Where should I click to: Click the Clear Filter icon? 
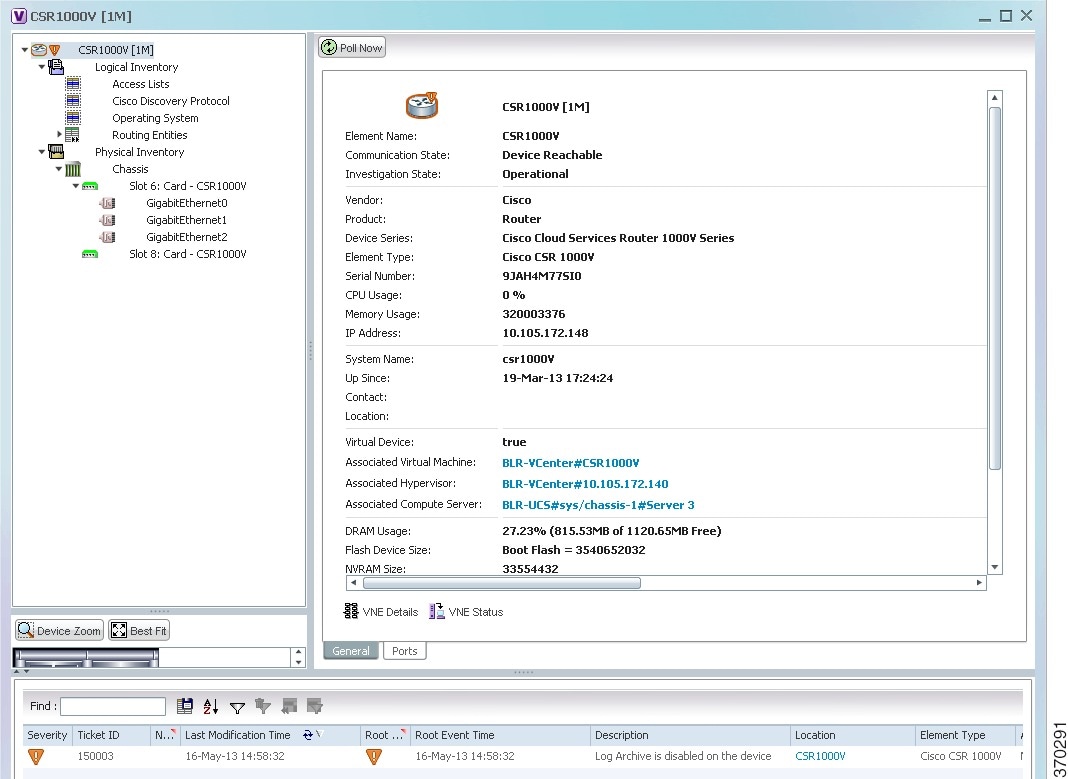263,706
